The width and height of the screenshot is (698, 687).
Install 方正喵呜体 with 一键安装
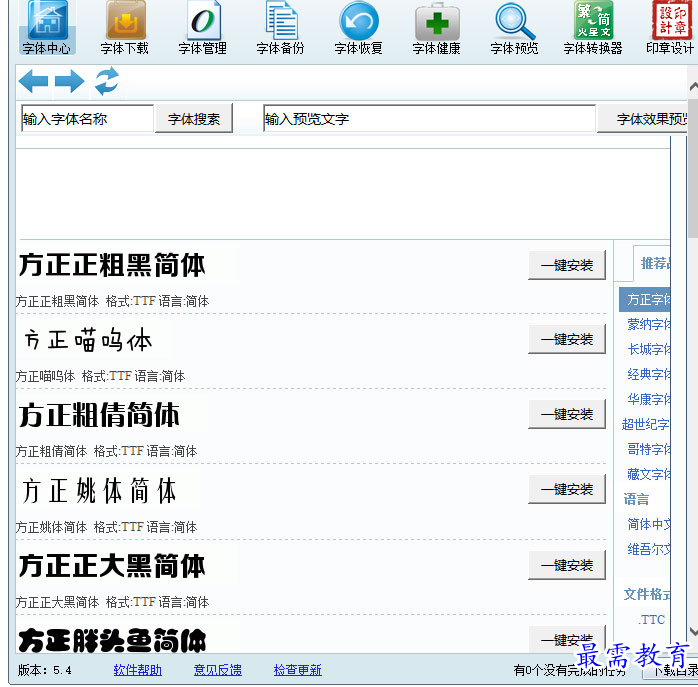pos(567,339)
